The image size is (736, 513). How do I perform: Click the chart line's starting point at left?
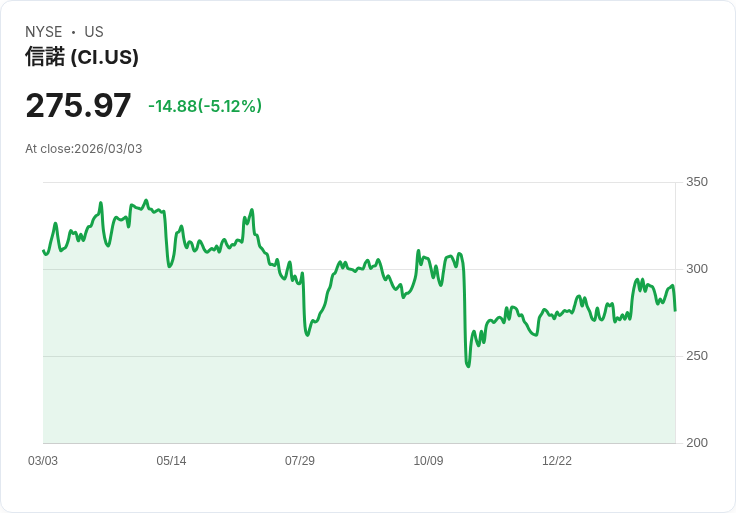43,250
